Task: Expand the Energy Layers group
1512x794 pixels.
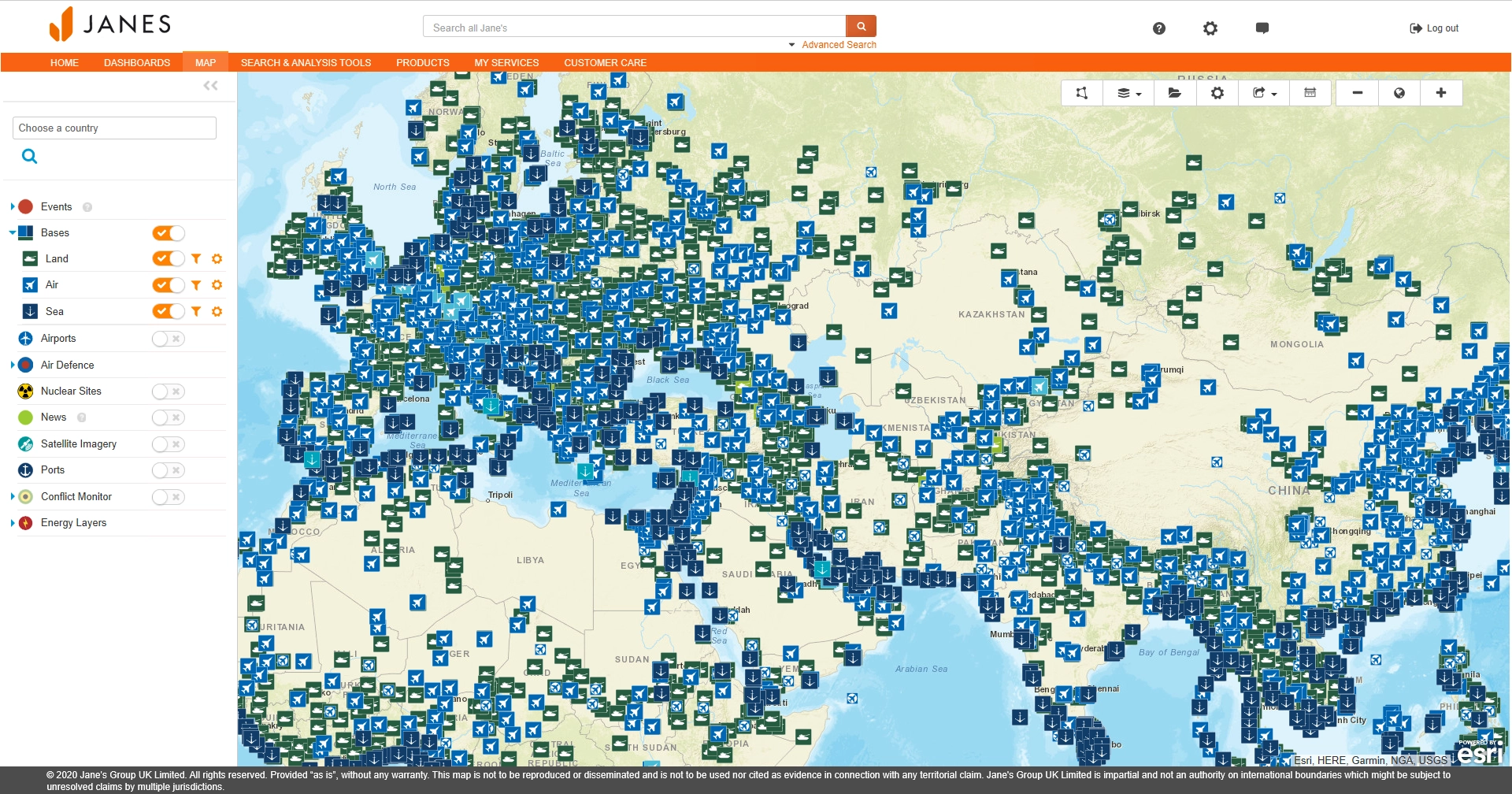Action: 13,522
